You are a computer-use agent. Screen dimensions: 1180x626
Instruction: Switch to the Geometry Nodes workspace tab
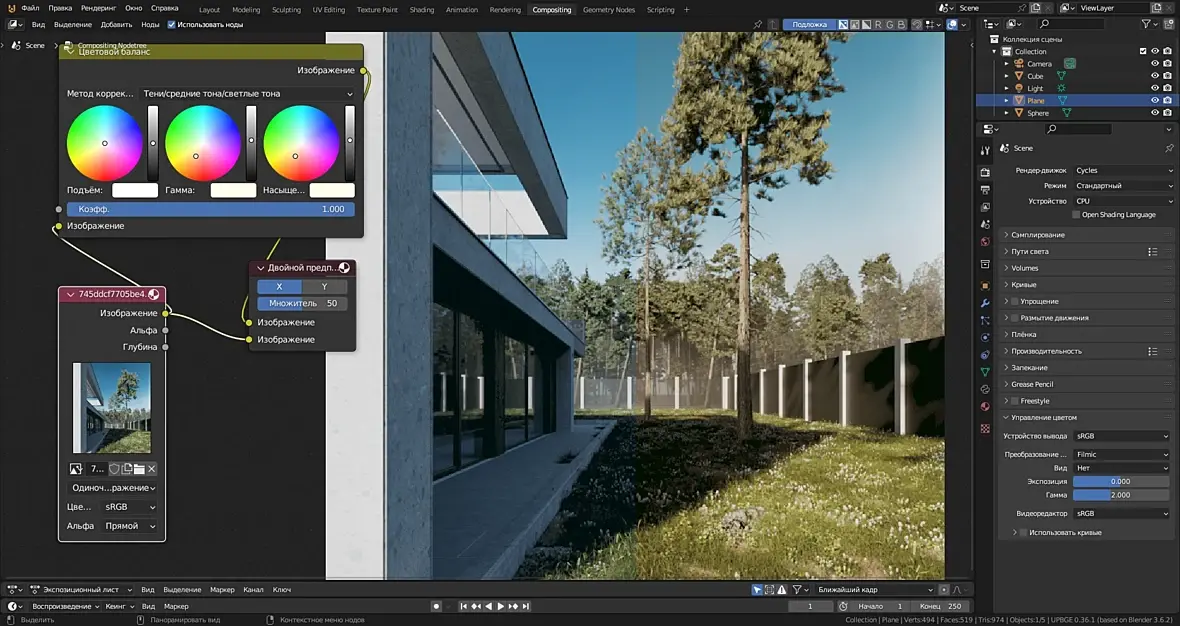coord(608,10)
